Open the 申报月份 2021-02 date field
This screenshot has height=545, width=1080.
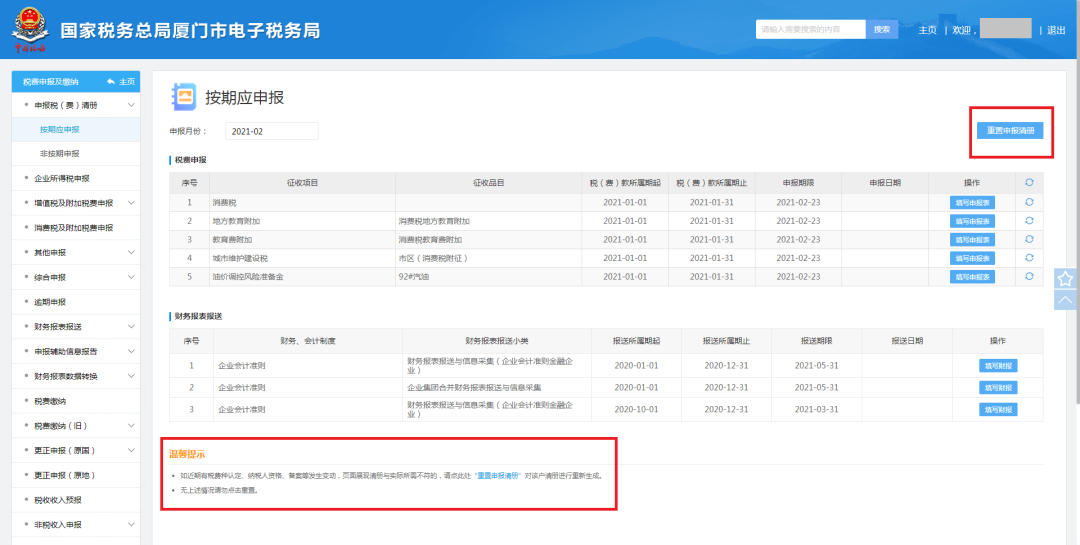pyautogui.click(x=271, y=131)
